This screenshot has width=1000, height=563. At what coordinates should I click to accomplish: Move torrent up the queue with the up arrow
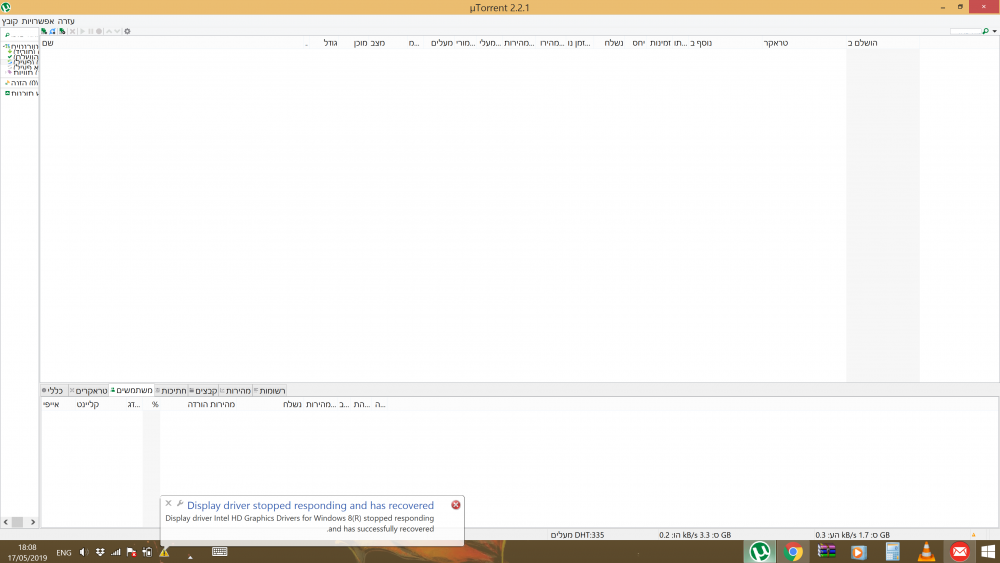pos(109,31)
